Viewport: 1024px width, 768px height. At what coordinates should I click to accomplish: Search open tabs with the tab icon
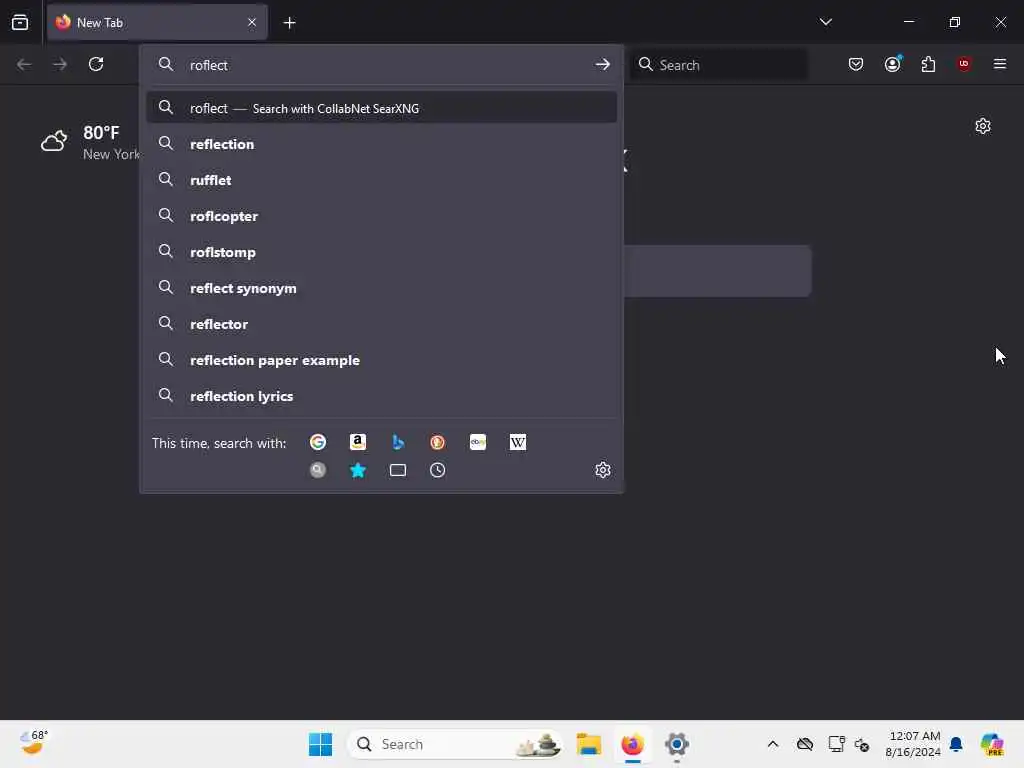(398, 470)
